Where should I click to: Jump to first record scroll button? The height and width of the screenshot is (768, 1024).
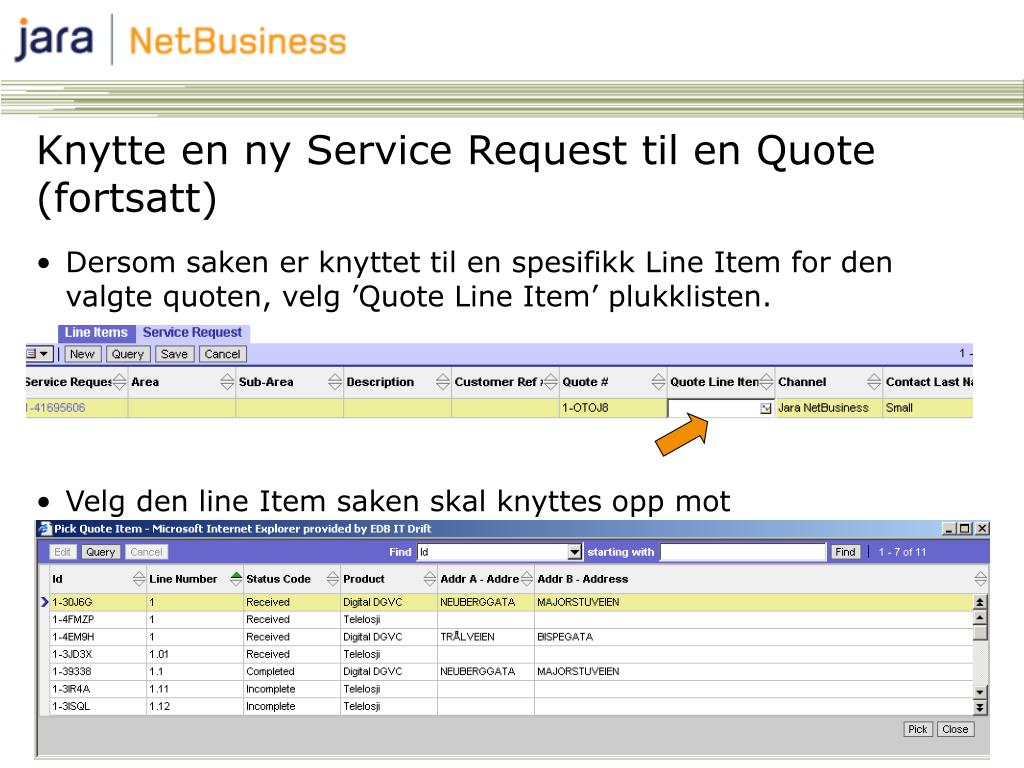click(x=980, y=602)
